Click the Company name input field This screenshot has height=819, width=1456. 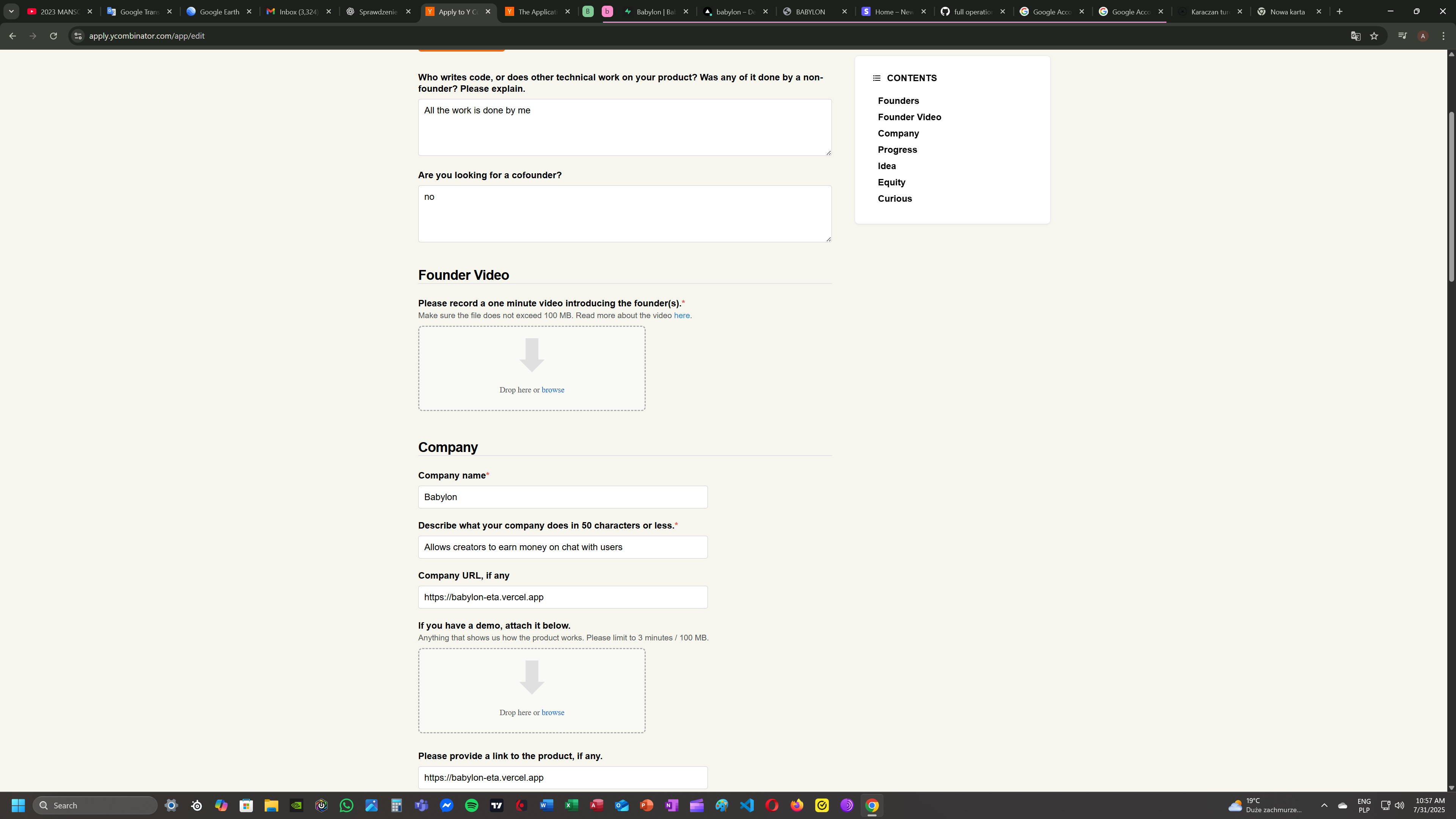click(562, 497)
